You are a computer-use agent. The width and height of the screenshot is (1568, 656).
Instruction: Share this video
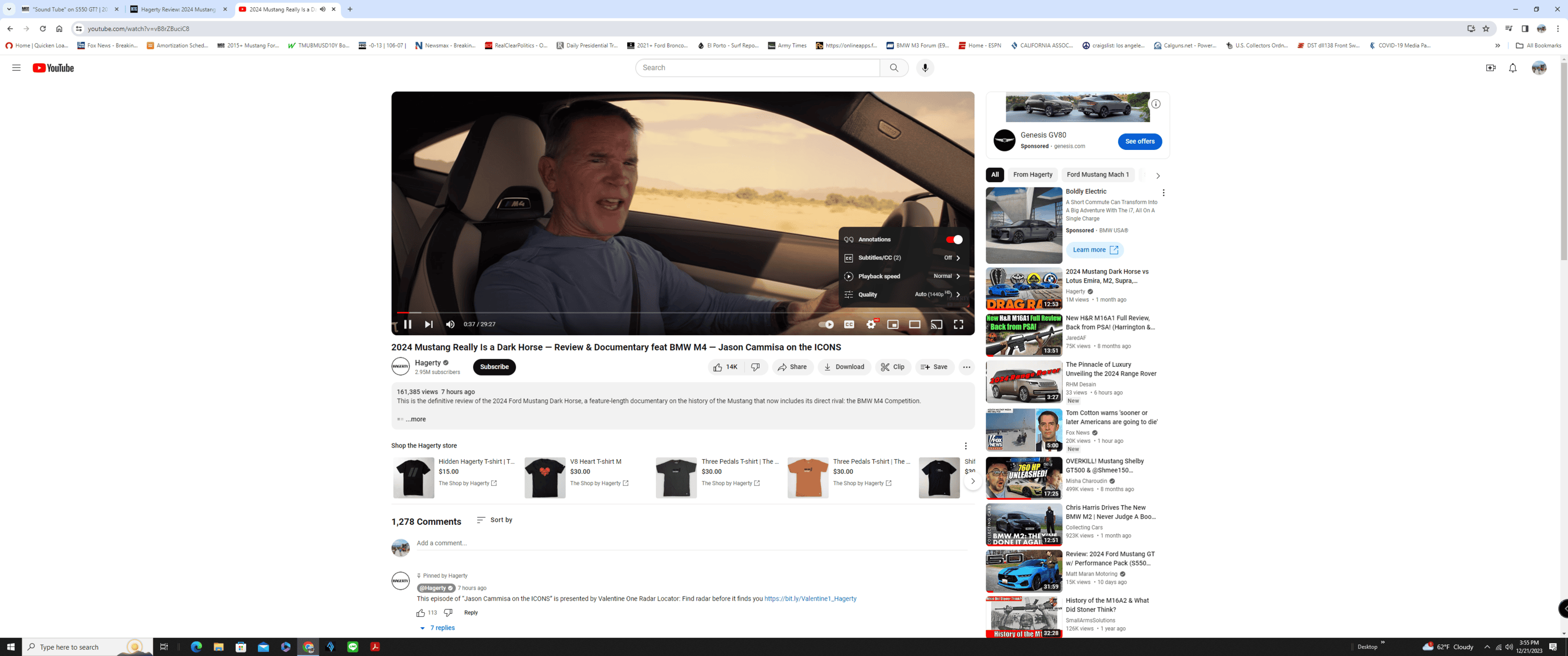(x=792, y=367)
